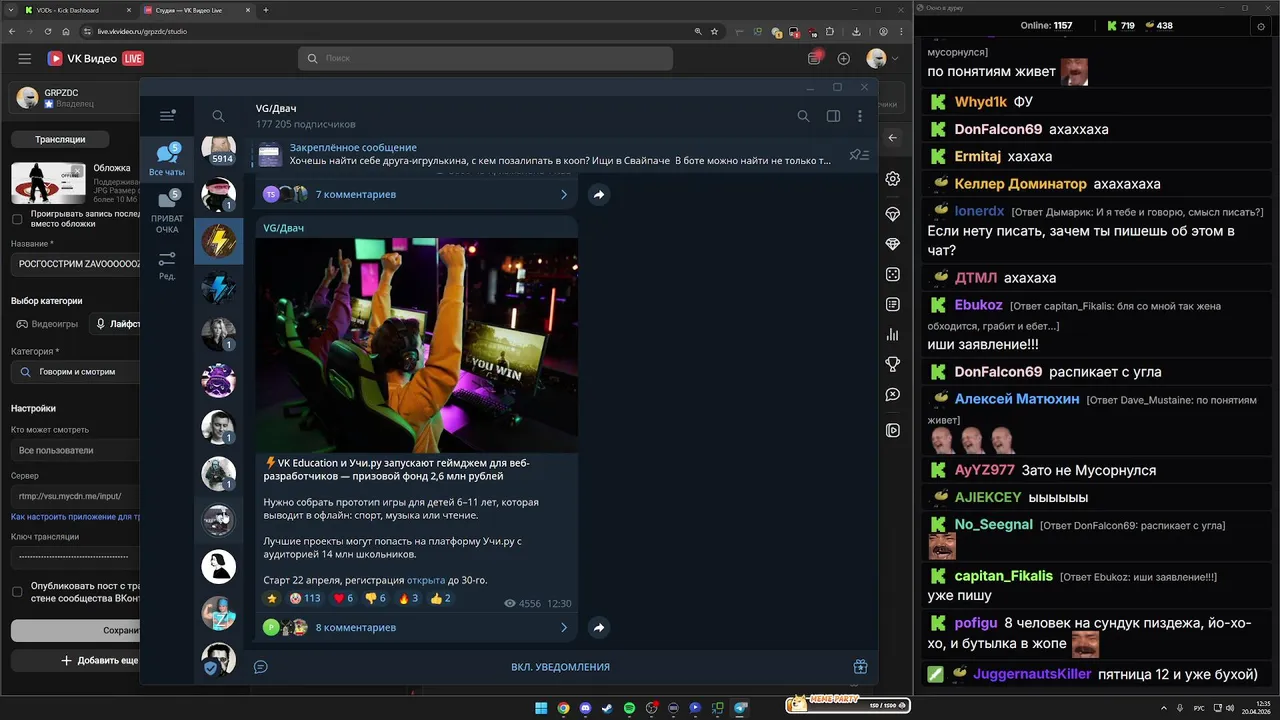Click the fire reaction with count 3
Screen dimensions: 1280x720
tap(408, 598)
